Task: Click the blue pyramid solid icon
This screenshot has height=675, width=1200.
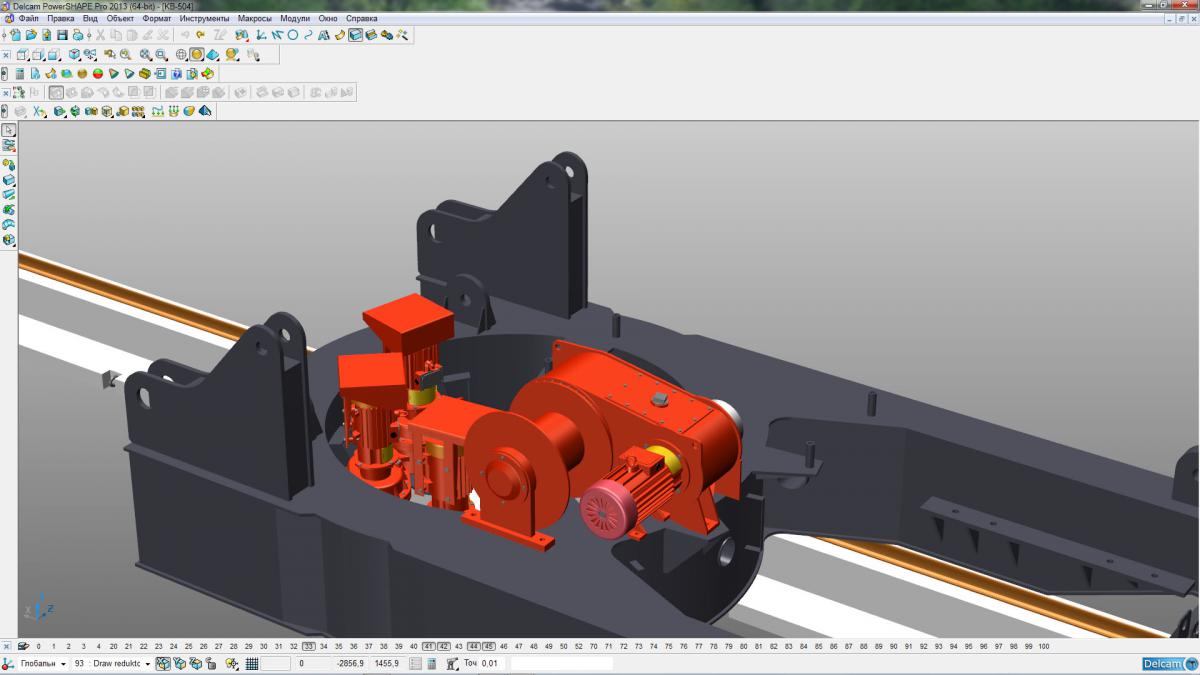Action: [205, 110]
